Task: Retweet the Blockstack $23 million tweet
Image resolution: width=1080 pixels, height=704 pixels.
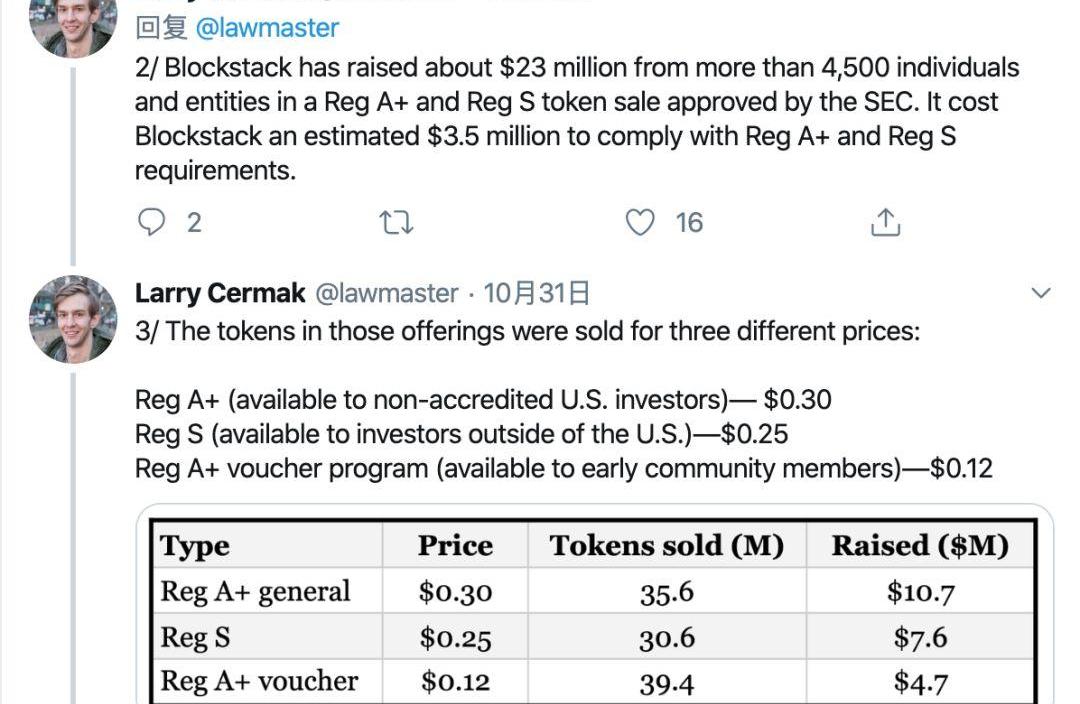Action: 396,222
